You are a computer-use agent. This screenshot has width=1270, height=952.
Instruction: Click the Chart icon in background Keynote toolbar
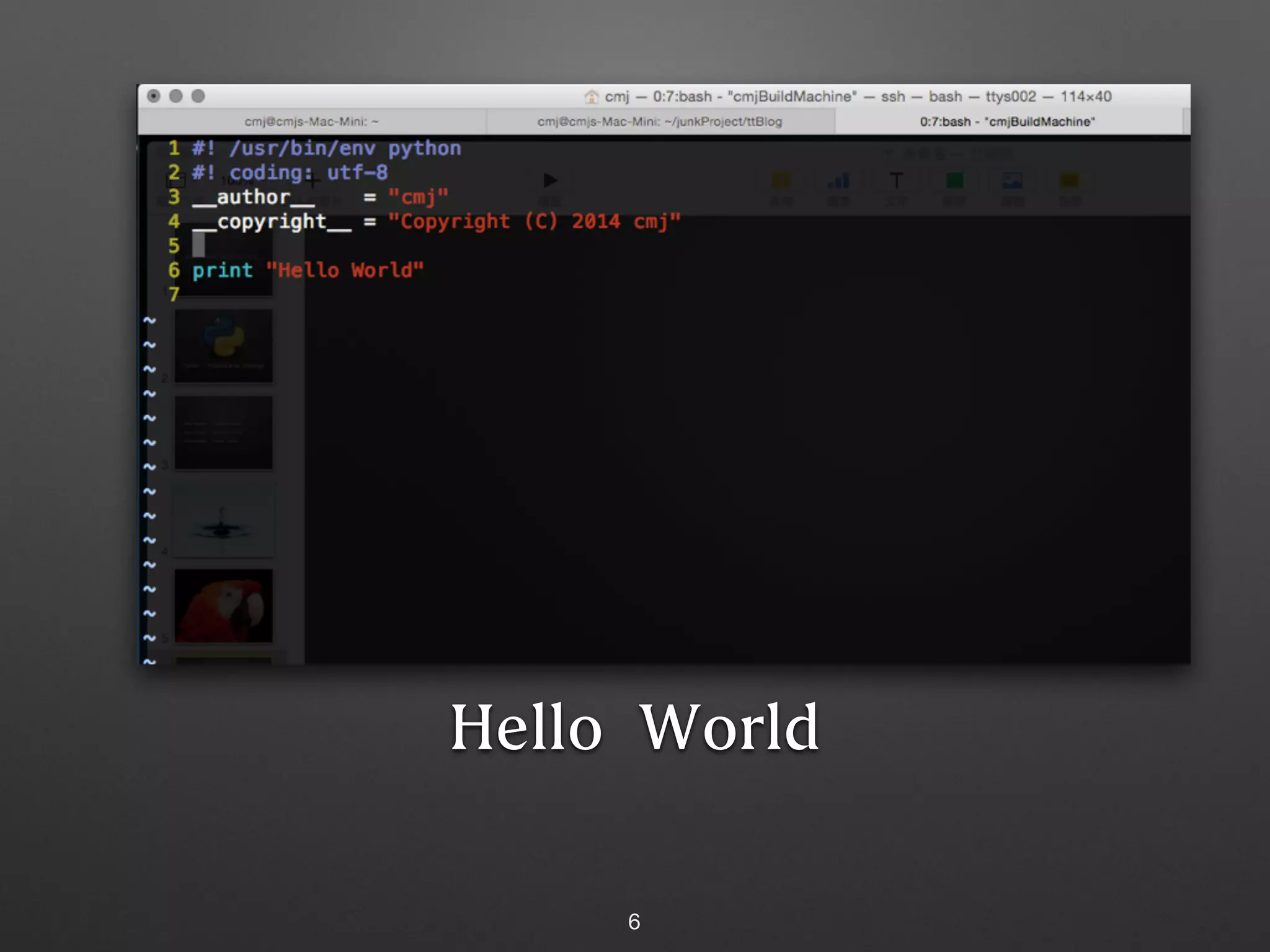click(838, 181)
